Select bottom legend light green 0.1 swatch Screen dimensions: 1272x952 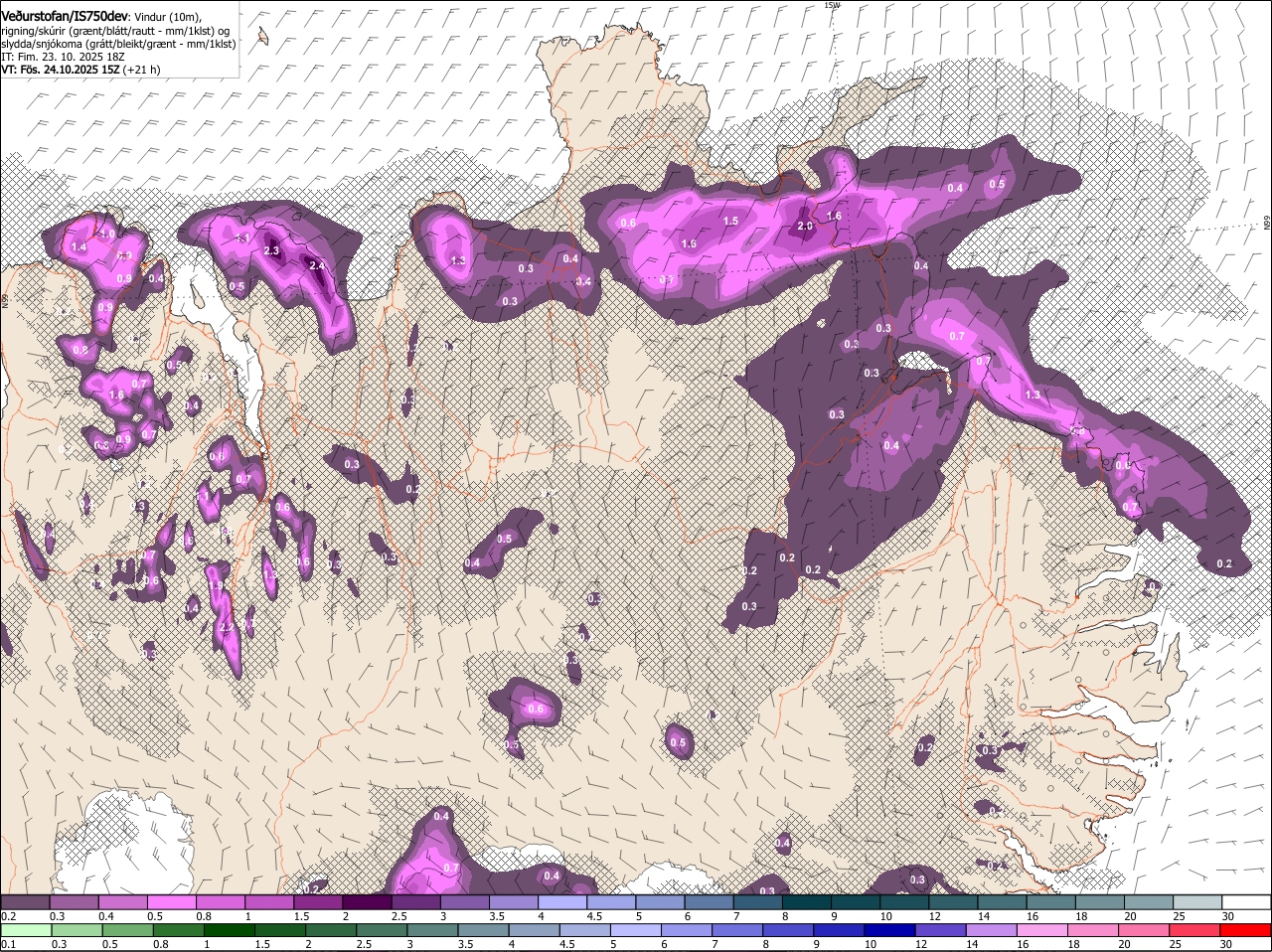(x=25, y=930)
